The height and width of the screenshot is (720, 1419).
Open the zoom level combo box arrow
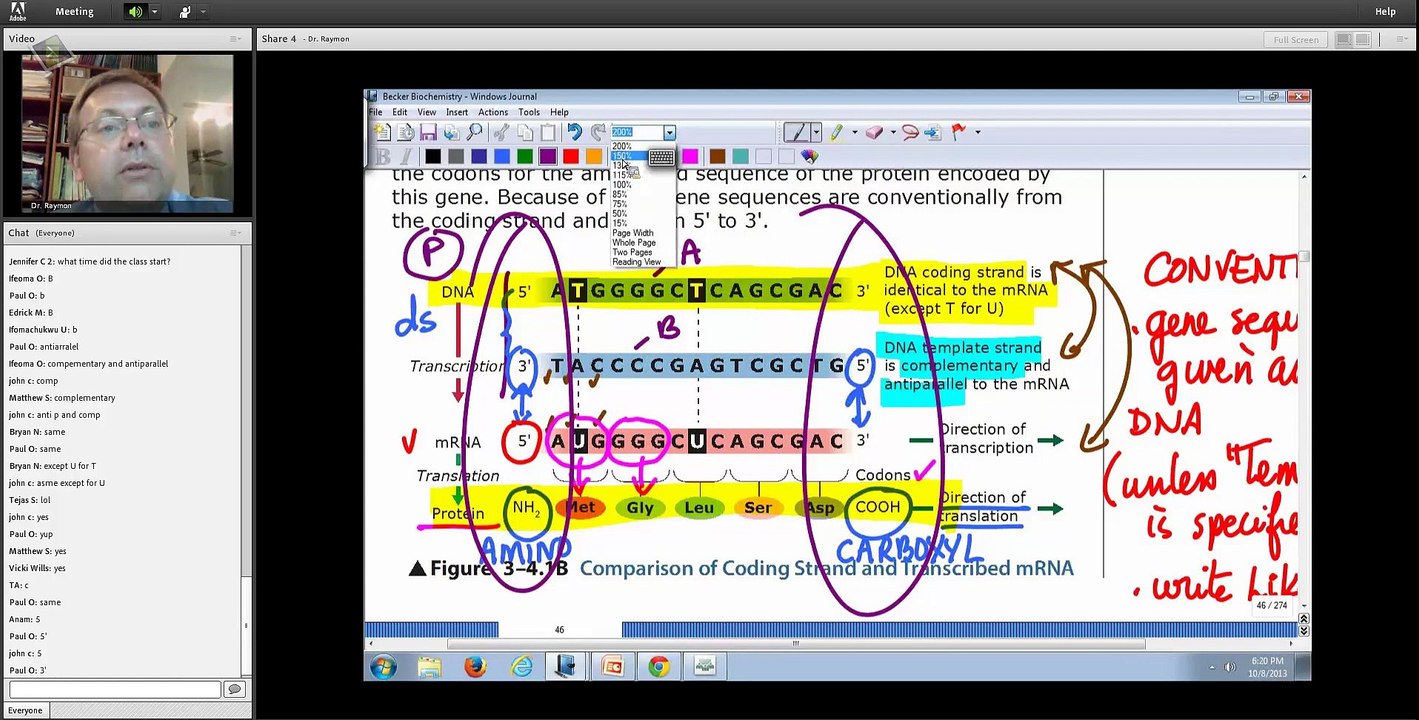tap(669, 132)
